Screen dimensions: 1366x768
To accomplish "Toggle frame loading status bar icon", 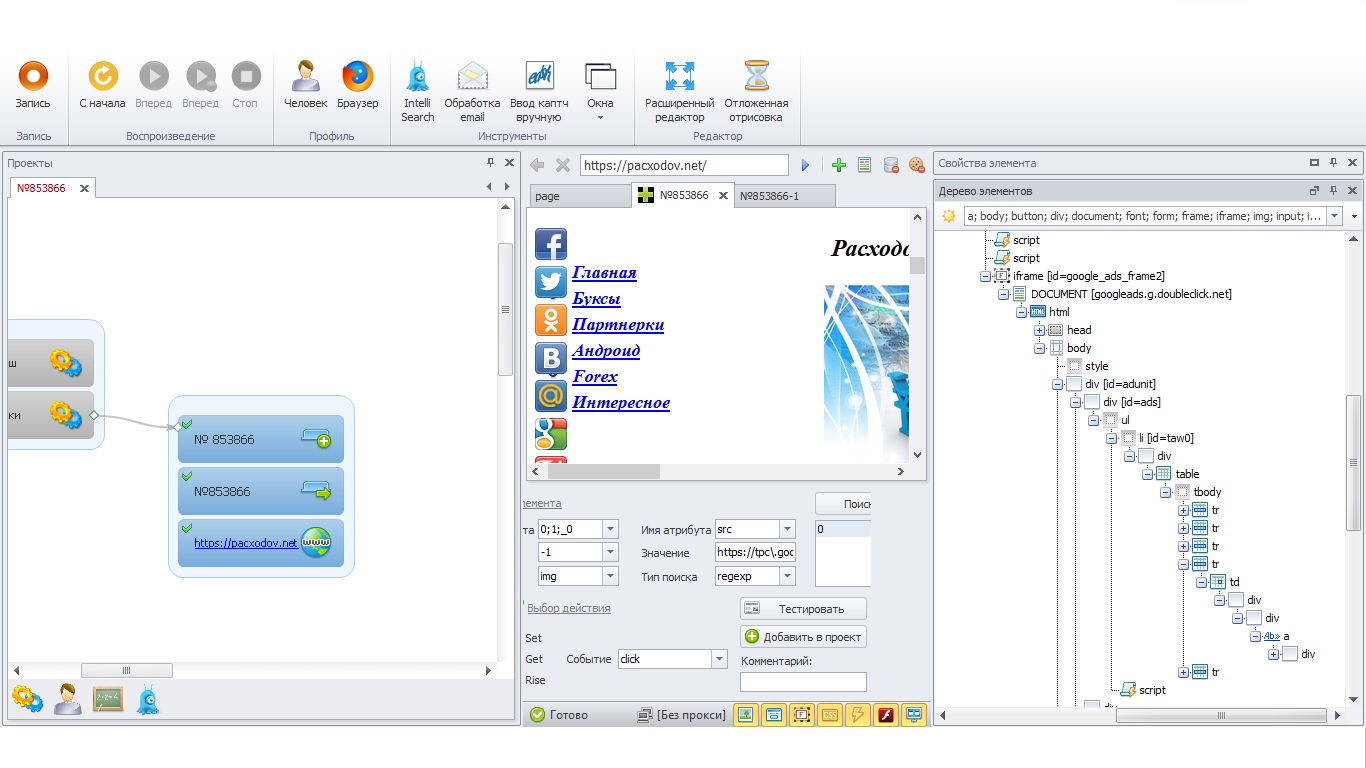I will coord(802,714).
